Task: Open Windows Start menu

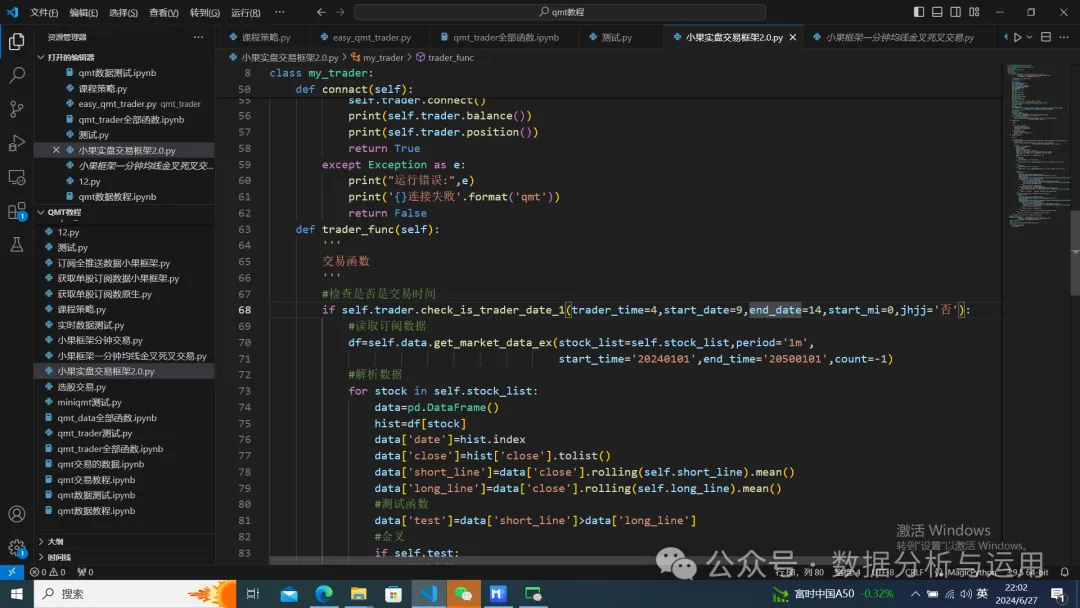Action: point(17,594)
